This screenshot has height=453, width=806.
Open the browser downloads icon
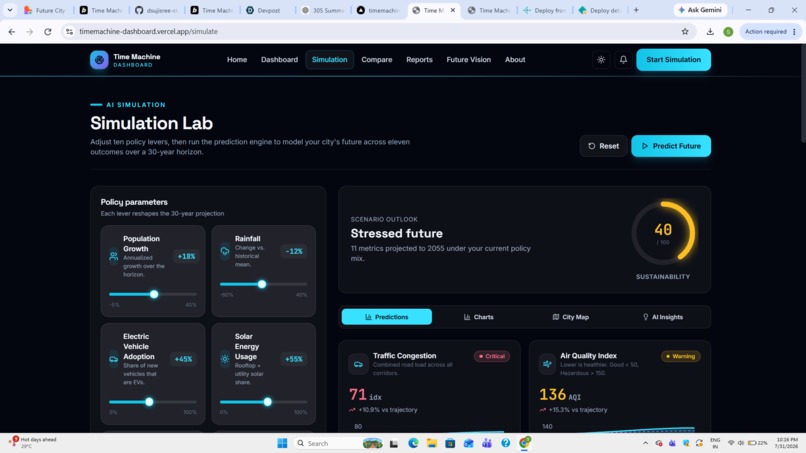710,31
